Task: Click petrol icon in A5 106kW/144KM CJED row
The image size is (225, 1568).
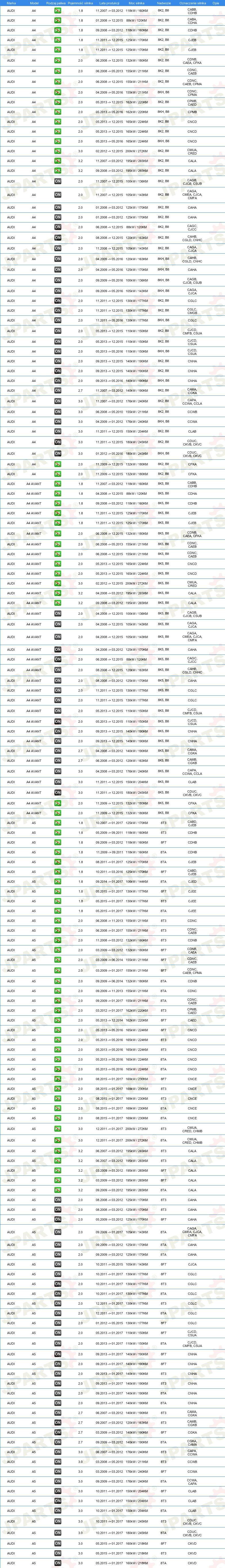Action: pyautogui.click(x=58, y=881)
